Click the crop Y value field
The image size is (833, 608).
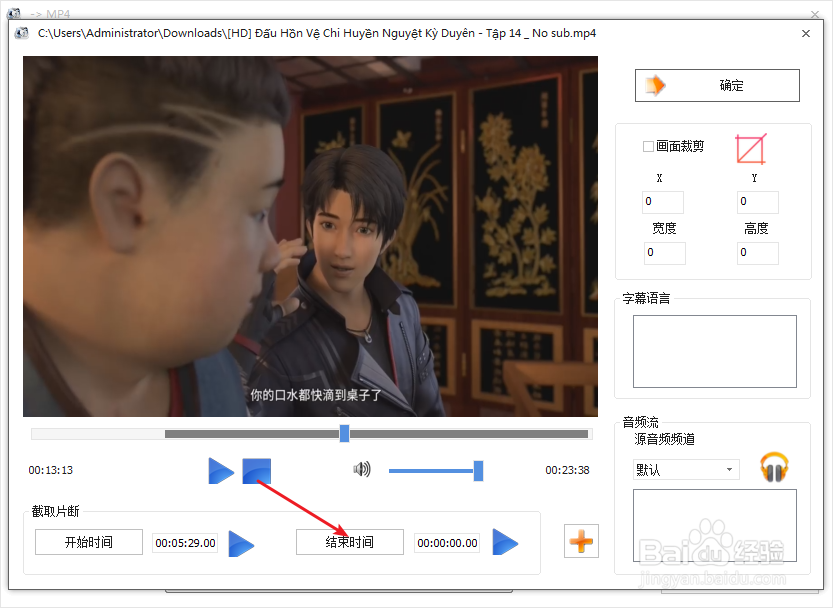coord(758,202)
